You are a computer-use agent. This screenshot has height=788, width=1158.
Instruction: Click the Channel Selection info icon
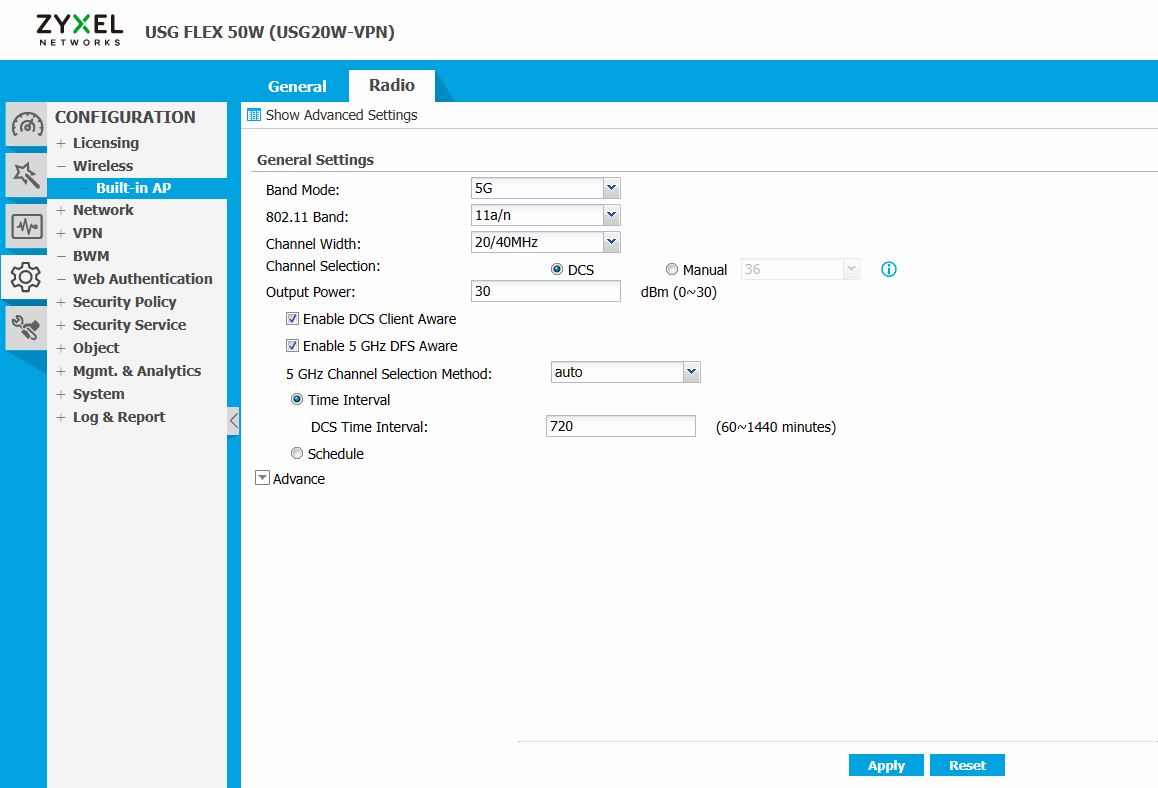[x=888, y=269]
